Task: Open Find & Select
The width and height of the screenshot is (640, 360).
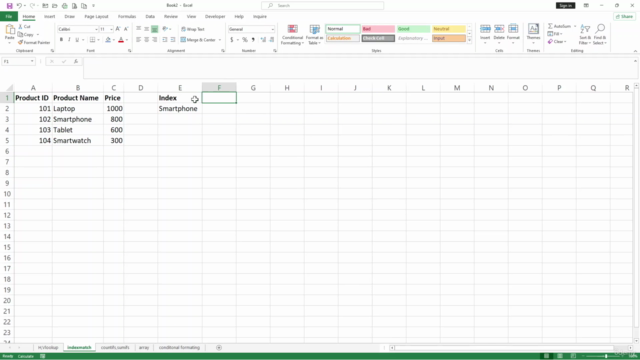Action: pos(600,34)
